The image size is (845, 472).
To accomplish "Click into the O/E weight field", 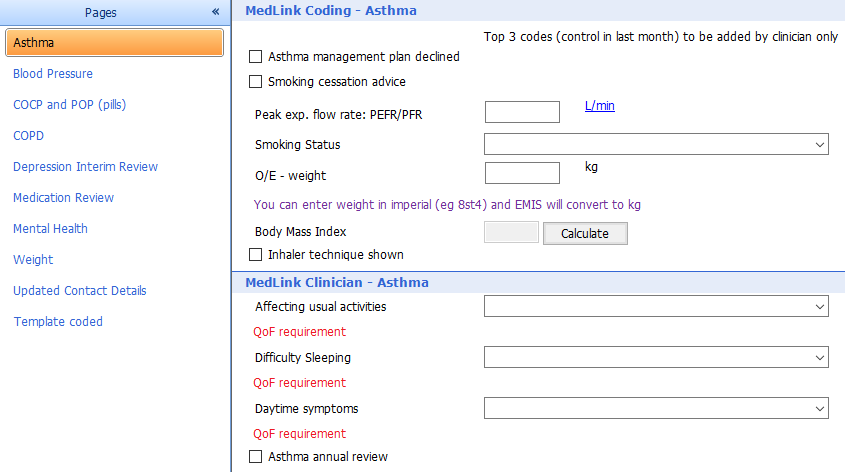I will pos(522,173).
